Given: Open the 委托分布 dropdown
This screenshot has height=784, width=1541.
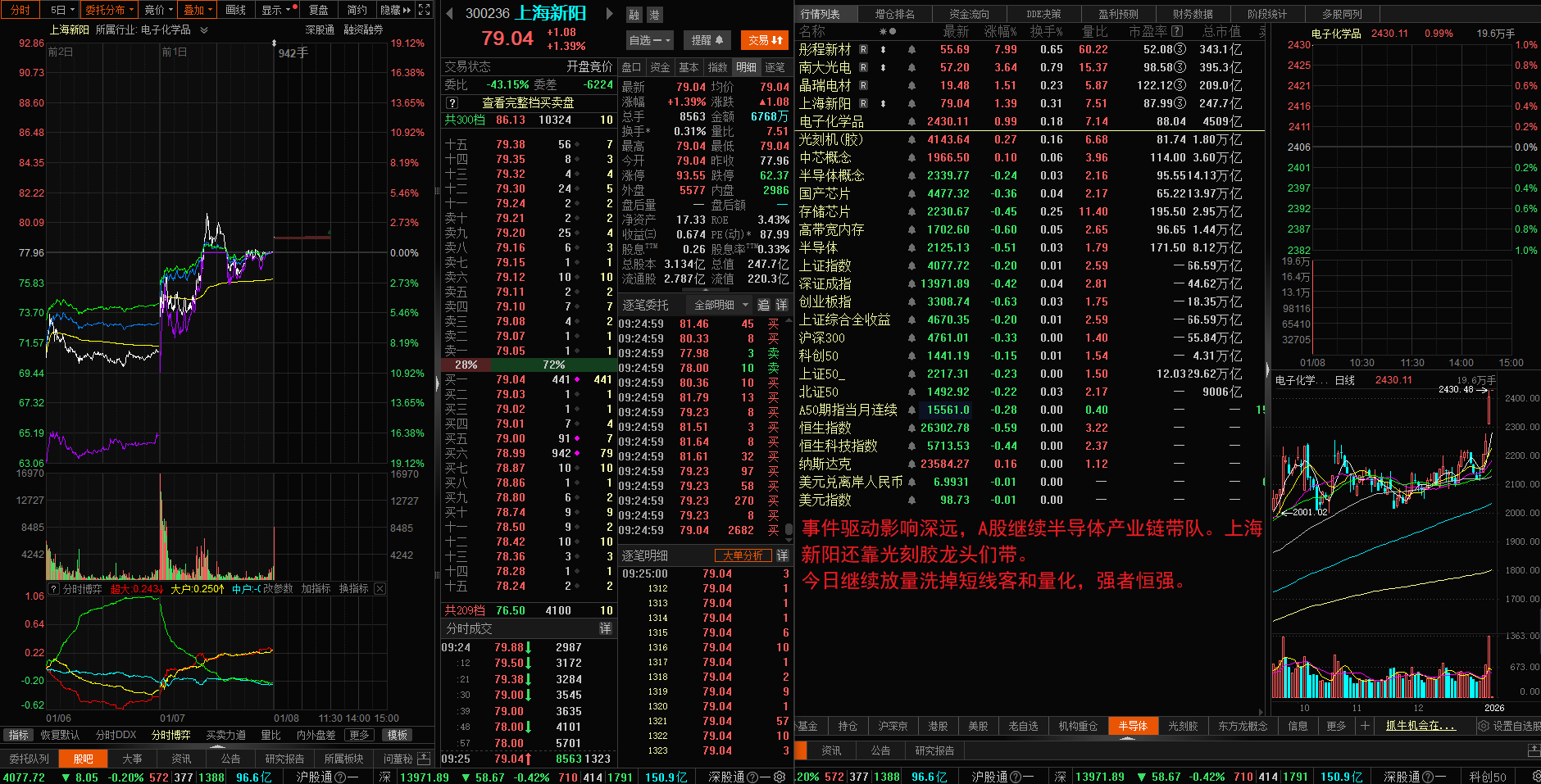Looking at the screenshot, I should coord(108,10).
